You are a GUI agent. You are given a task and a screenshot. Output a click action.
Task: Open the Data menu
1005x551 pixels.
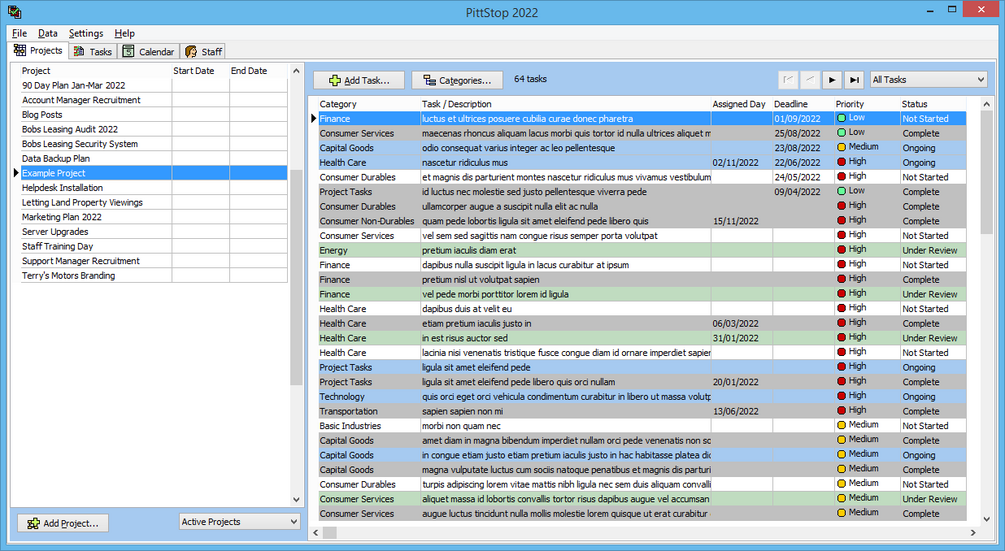click(47, 33)
